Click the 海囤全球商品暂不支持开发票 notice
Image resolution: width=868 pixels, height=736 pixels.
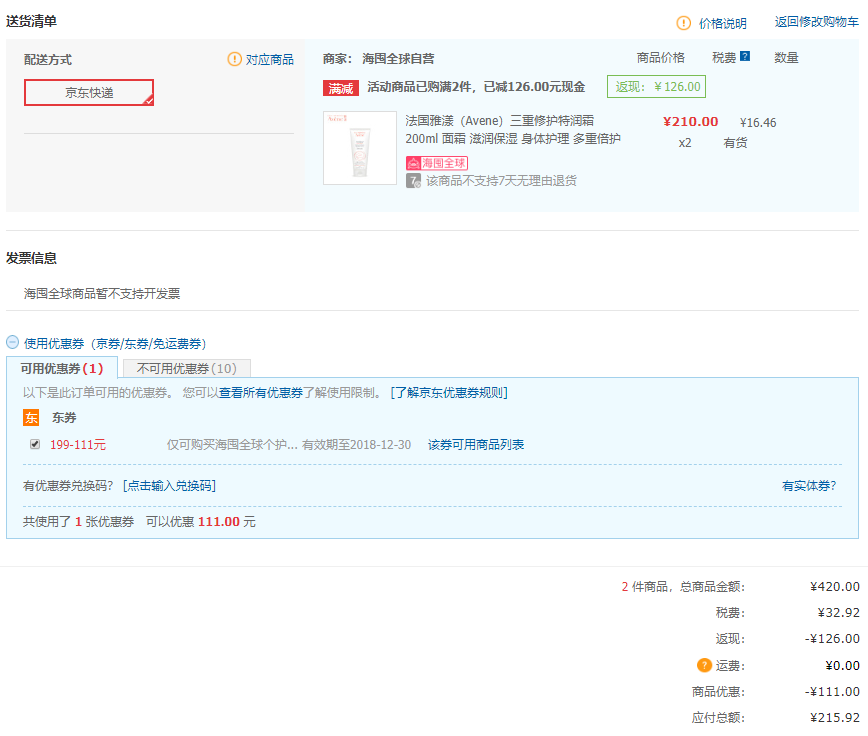[102, 293]
